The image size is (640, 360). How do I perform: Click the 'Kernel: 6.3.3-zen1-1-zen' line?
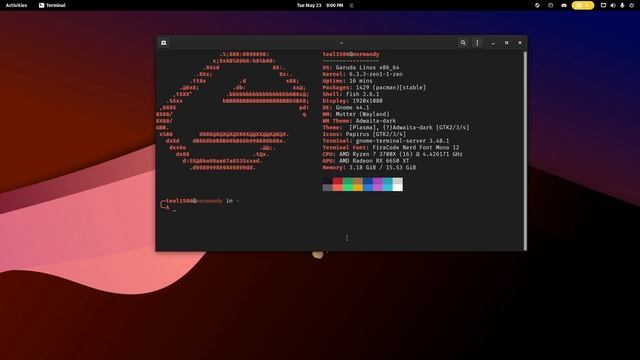click(x=362, y=74)
